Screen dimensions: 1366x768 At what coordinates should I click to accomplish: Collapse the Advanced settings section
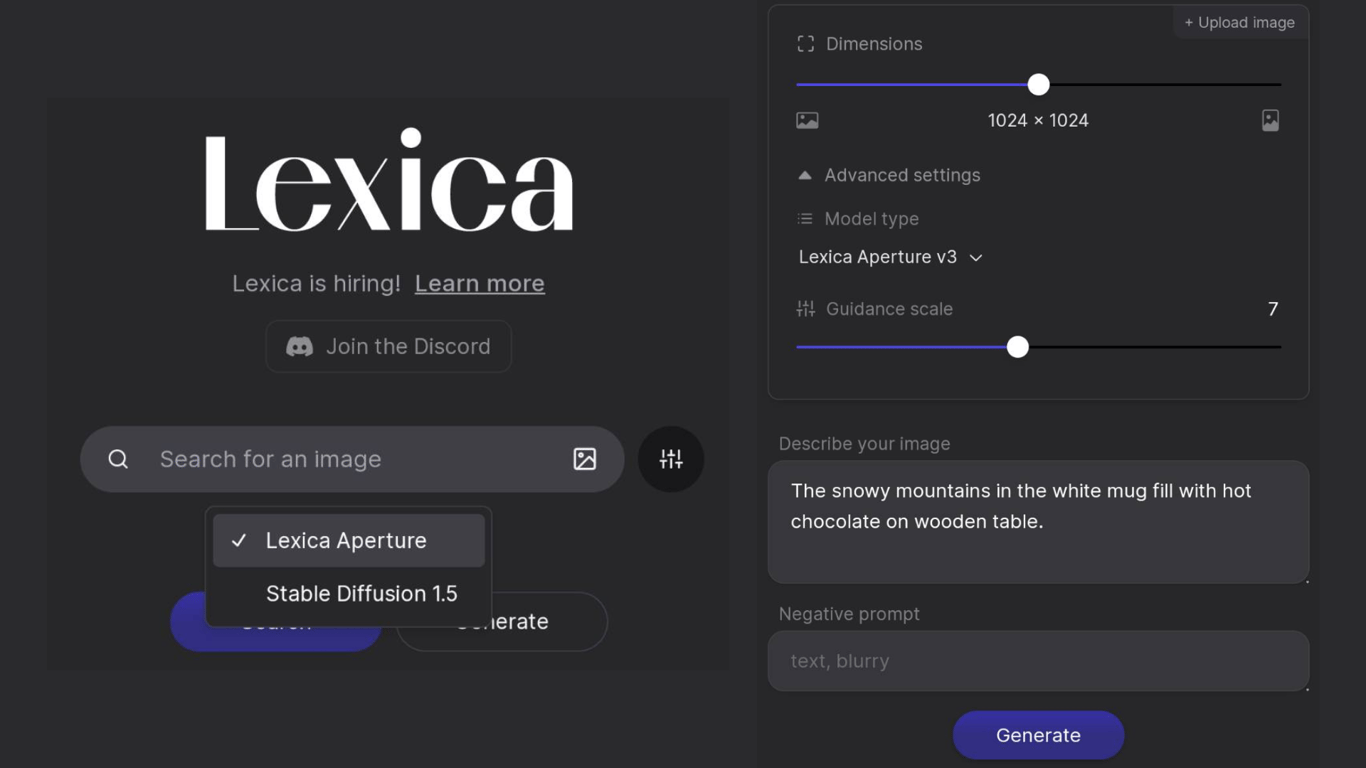[889, 175]
